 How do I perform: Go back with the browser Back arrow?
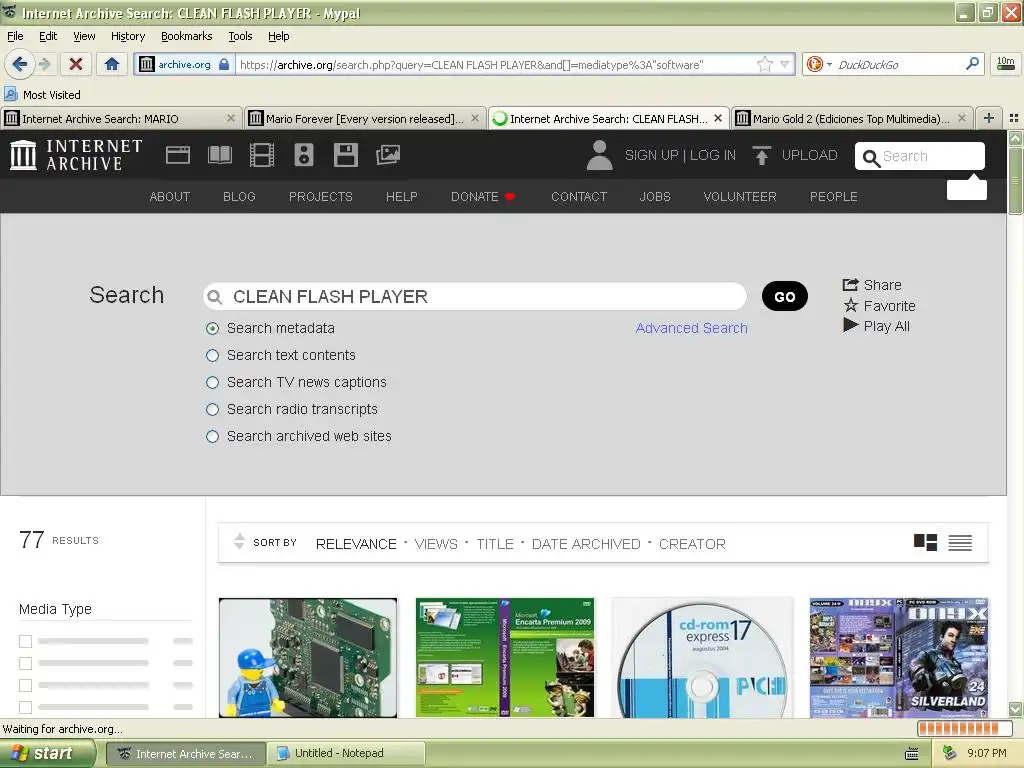click(x=19, y=64)
